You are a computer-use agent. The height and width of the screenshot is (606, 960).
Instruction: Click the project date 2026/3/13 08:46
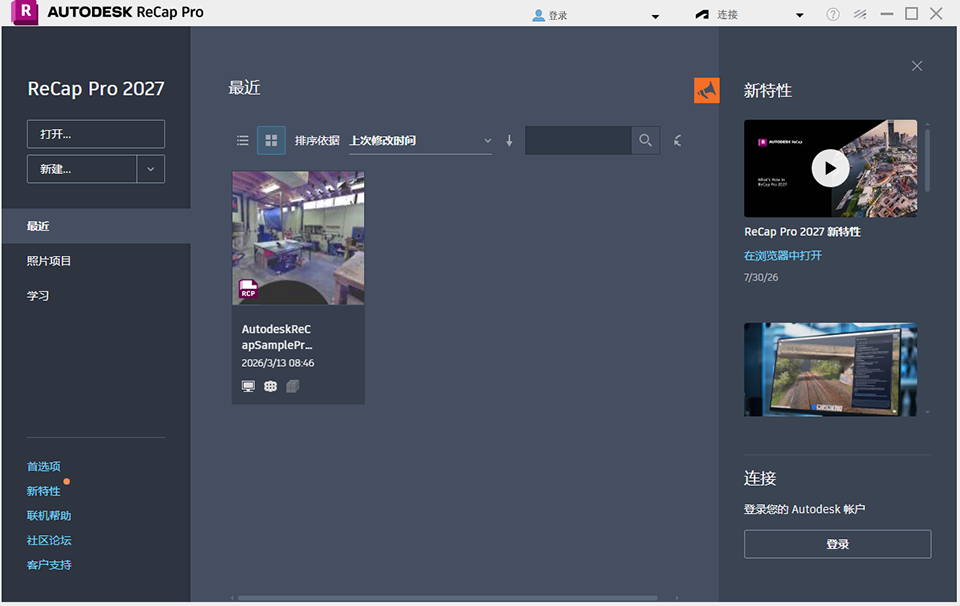coord(277,363)
